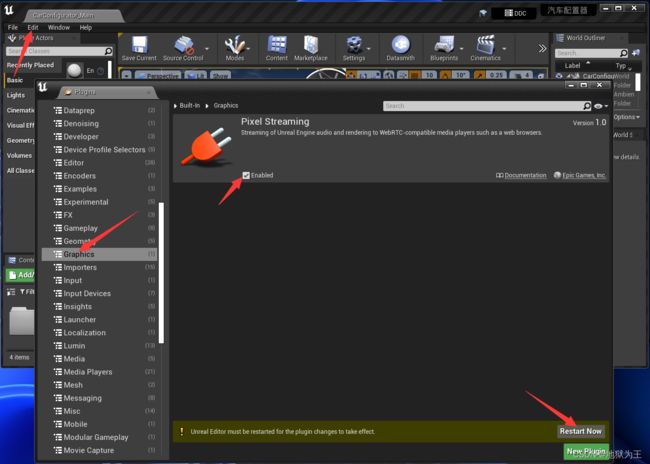Open the Content browser toolbar icon

[x=276, y=49]
